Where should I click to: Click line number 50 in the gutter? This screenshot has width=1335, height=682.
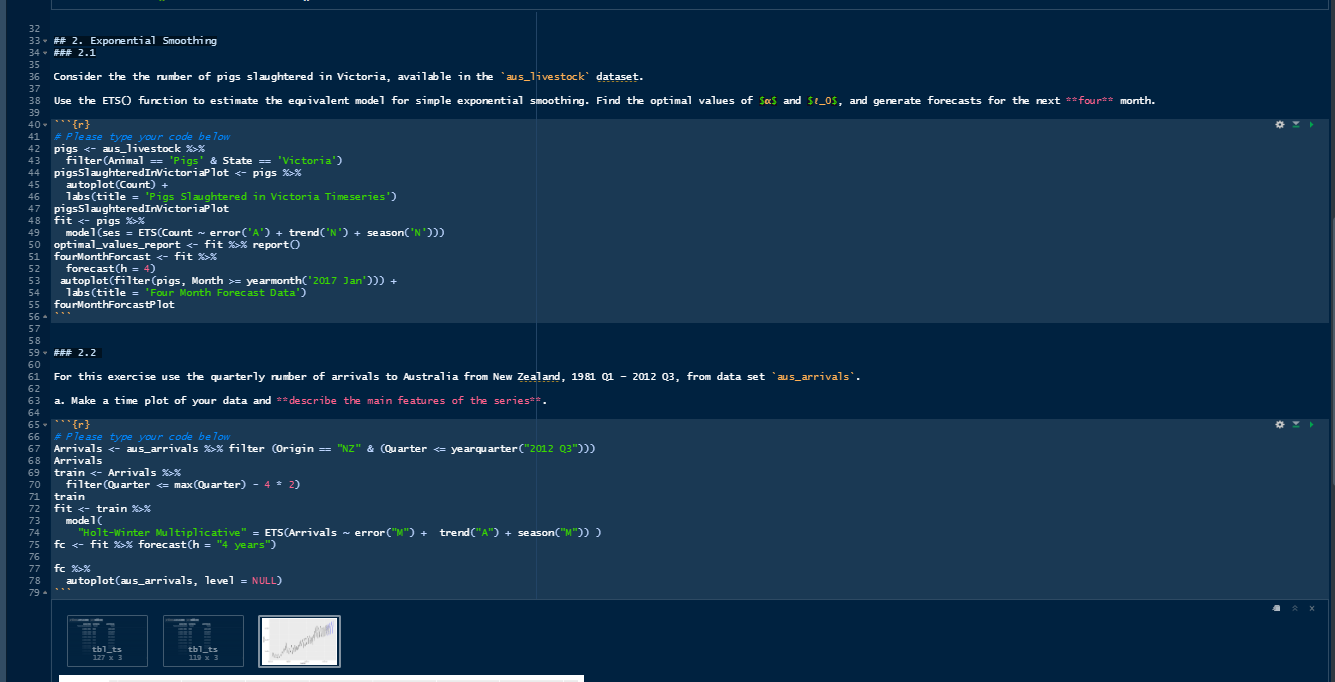(x=33, y=244)
